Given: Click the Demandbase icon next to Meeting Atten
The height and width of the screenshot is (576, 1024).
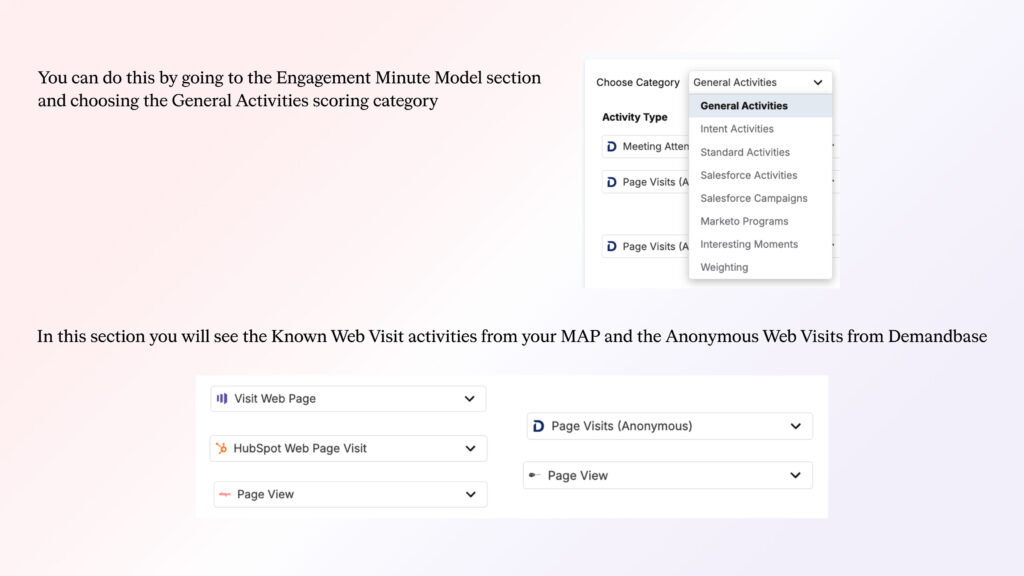Looking at the screenshot, I should click(611, 147).
